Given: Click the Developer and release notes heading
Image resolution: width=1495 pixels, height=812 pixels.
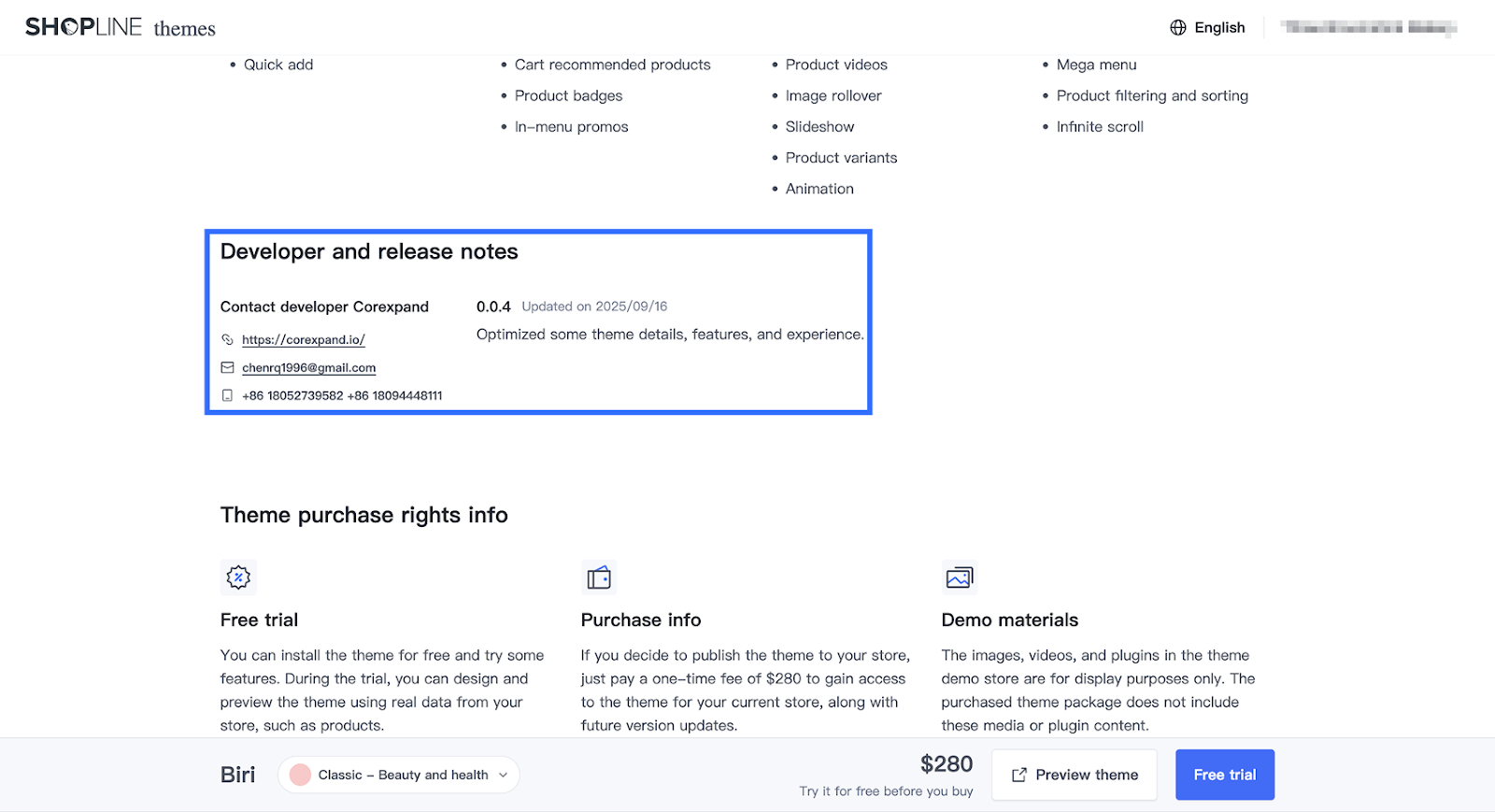Looking at the screenshot, I should [369, 251].
